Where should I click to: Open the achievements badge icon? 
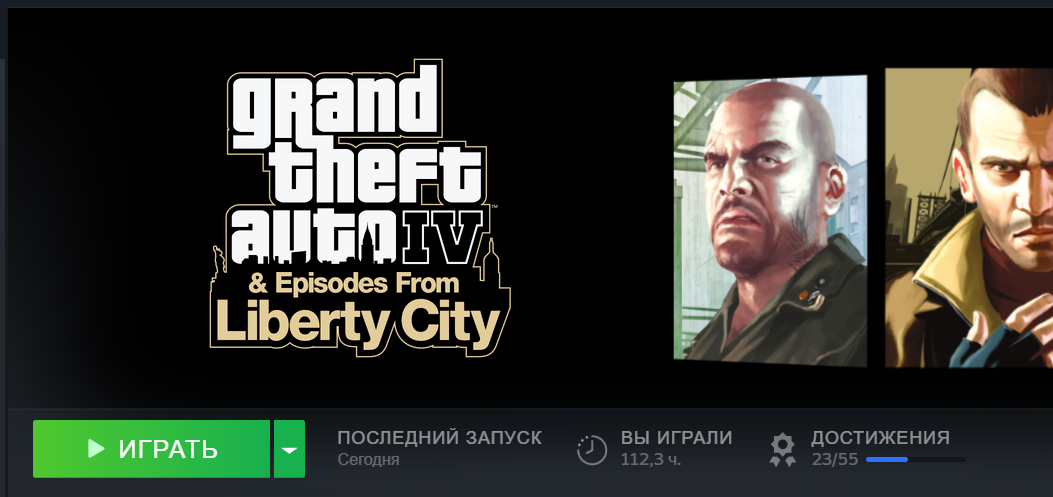pyautogui.click(x=782, y=450)
